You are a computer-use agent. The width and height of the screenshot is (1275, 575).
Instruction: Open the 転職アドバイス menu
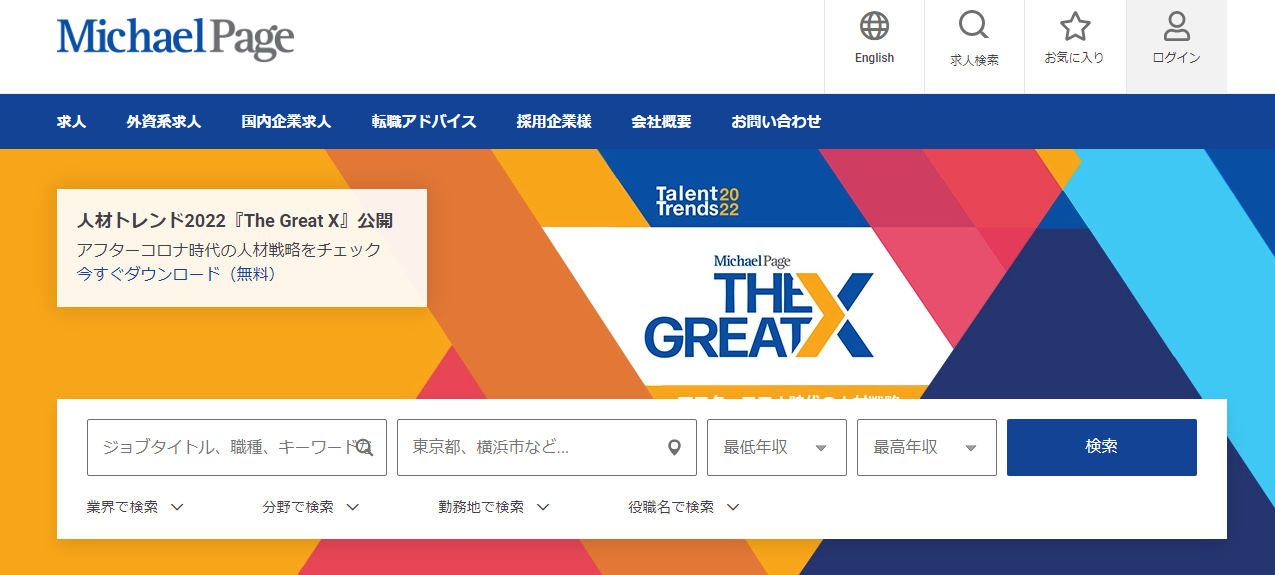424,122
